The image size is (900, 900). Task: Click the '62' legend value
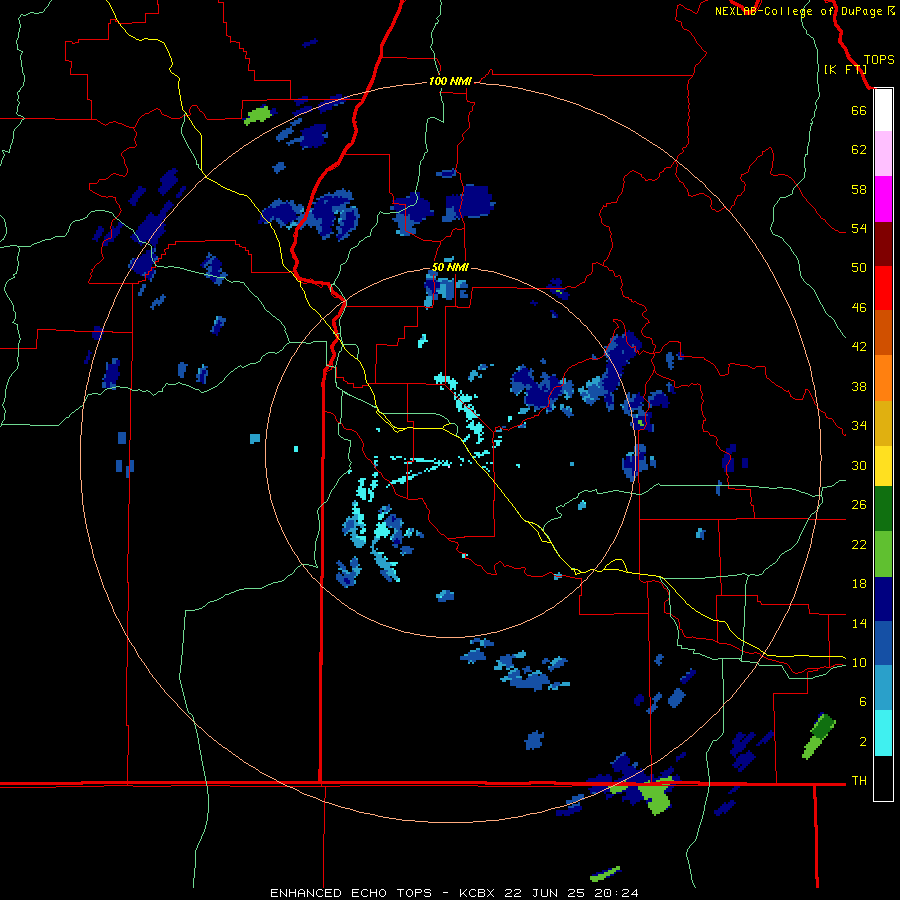click(859, 150)
